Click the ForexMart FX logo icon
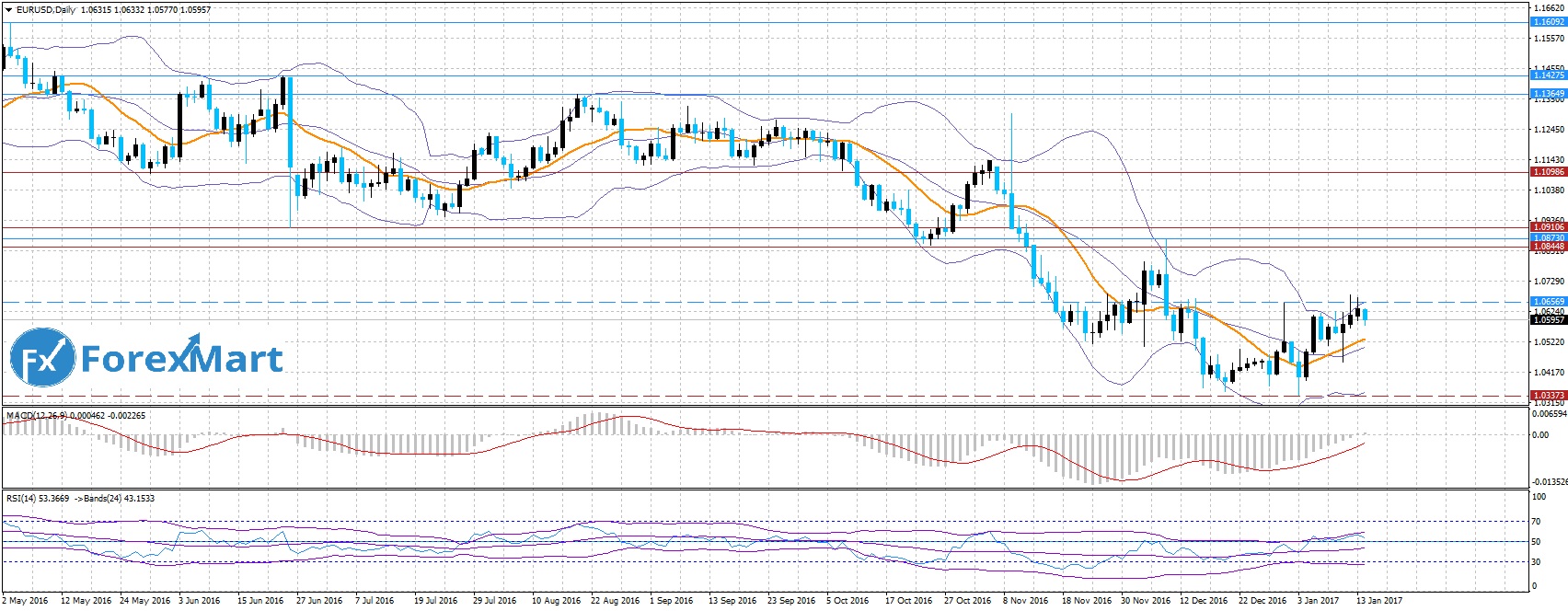1568x611 pixels. (42, 358)
